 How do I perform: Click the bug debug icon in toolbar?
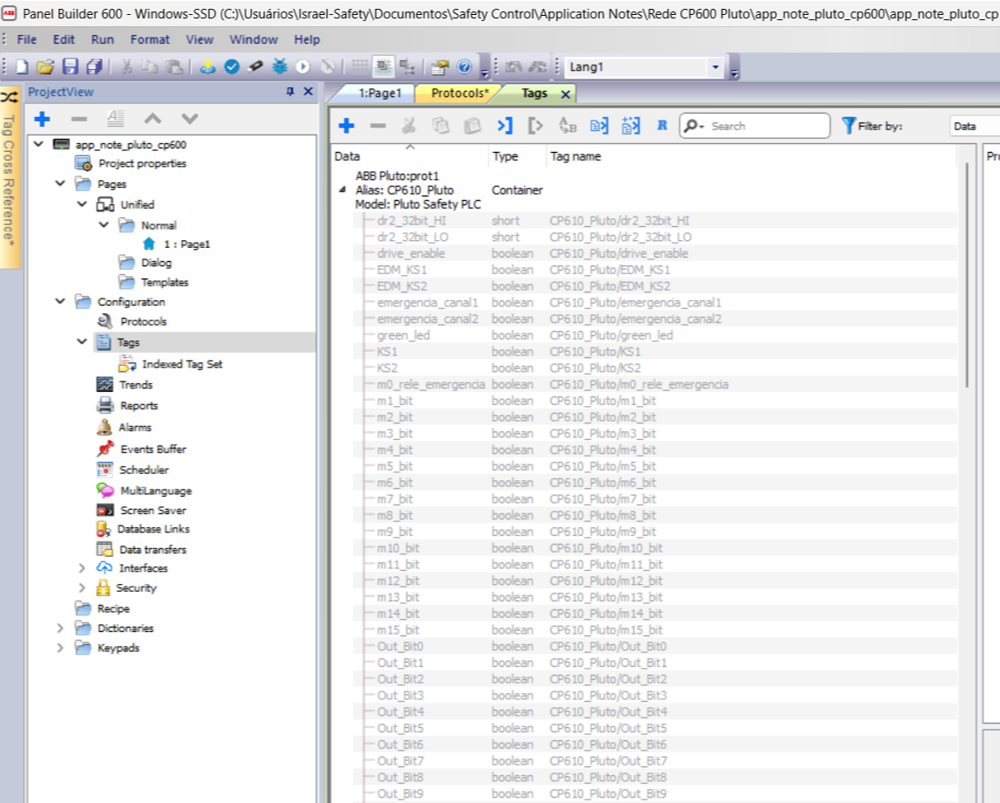tap(279, 66)
